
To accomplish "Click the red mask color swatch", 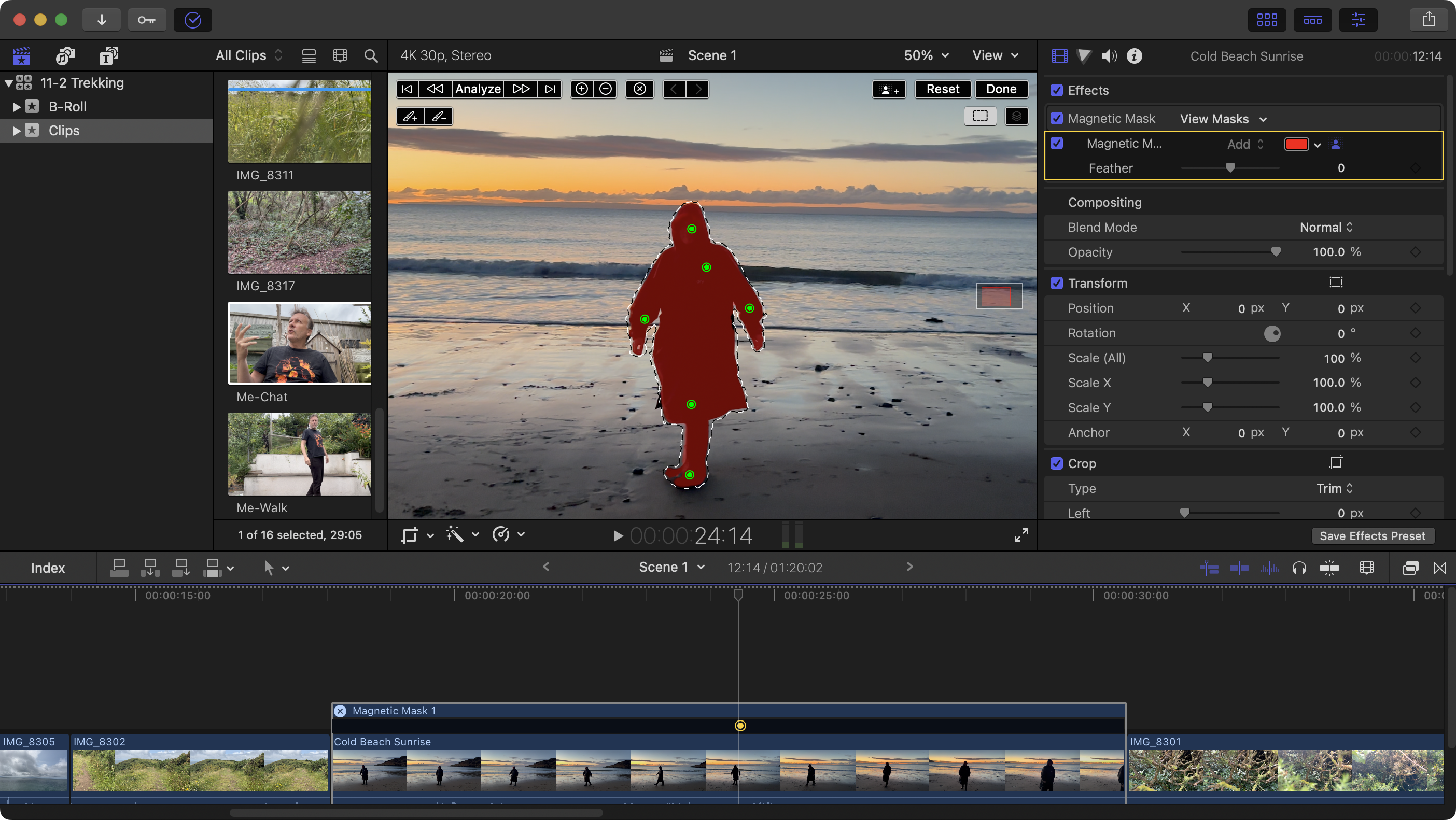I will coord(1296,144).
